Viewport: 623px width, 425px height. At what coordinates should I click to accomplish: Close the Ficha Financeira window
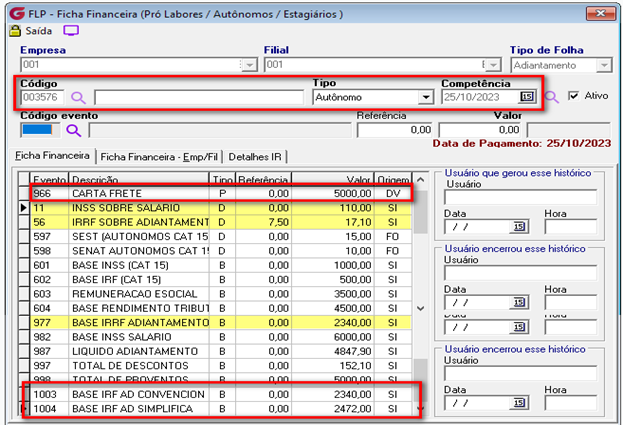[600, 14]
